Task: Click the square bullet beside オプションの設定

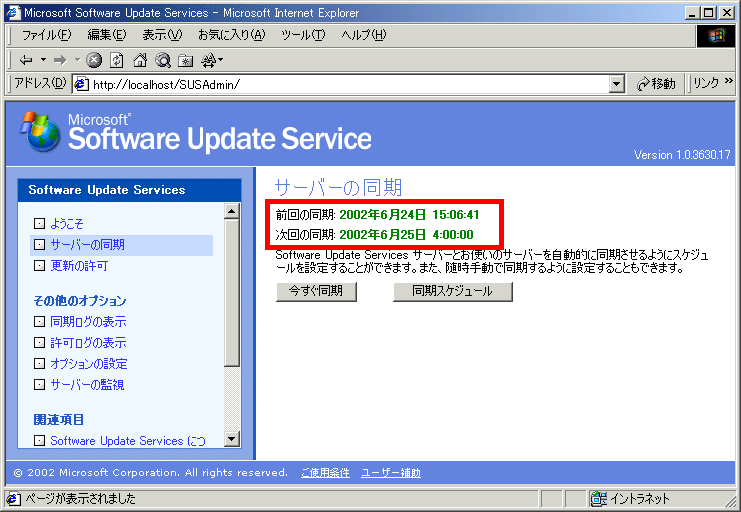Action: coord(40,364)
